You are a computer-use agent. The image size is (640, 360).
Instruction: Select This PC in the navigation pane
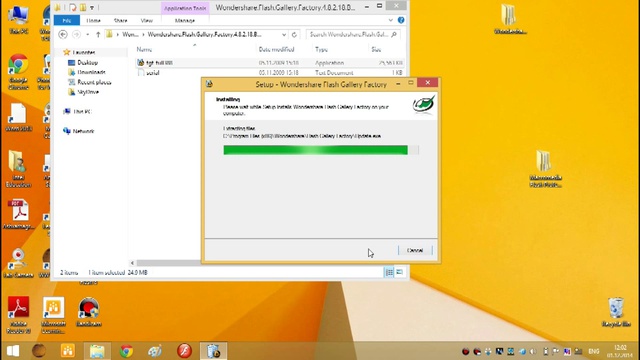82,111
